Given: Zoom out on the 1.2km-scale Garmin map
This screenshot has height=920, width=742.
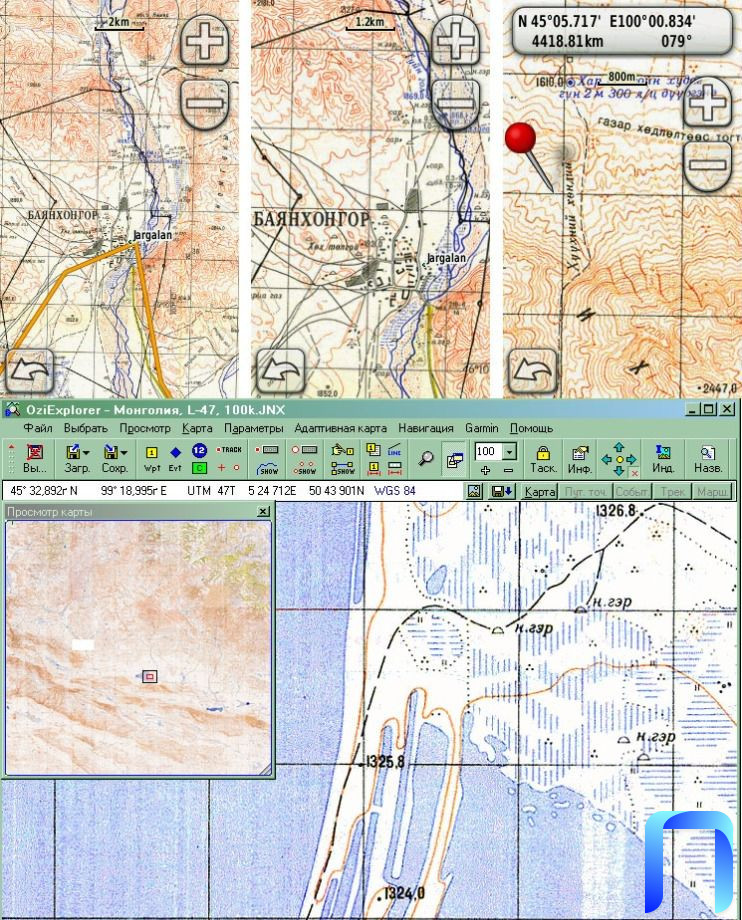Looking at the screenshot, I should coord(455,104).
